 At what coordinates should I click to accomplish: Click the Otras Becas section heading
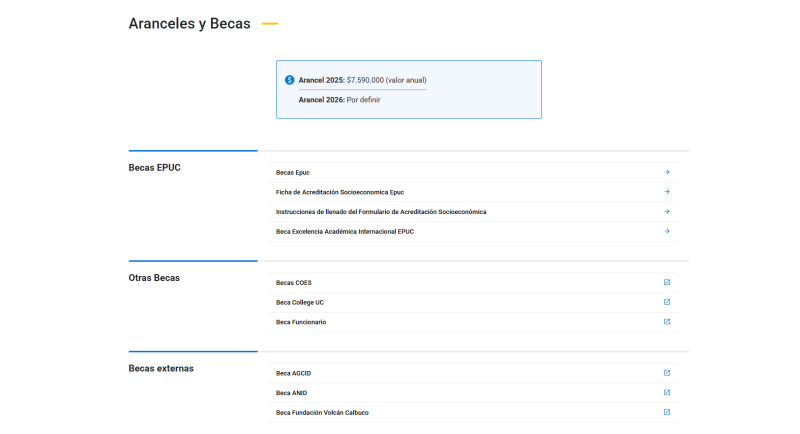point(154,278)
